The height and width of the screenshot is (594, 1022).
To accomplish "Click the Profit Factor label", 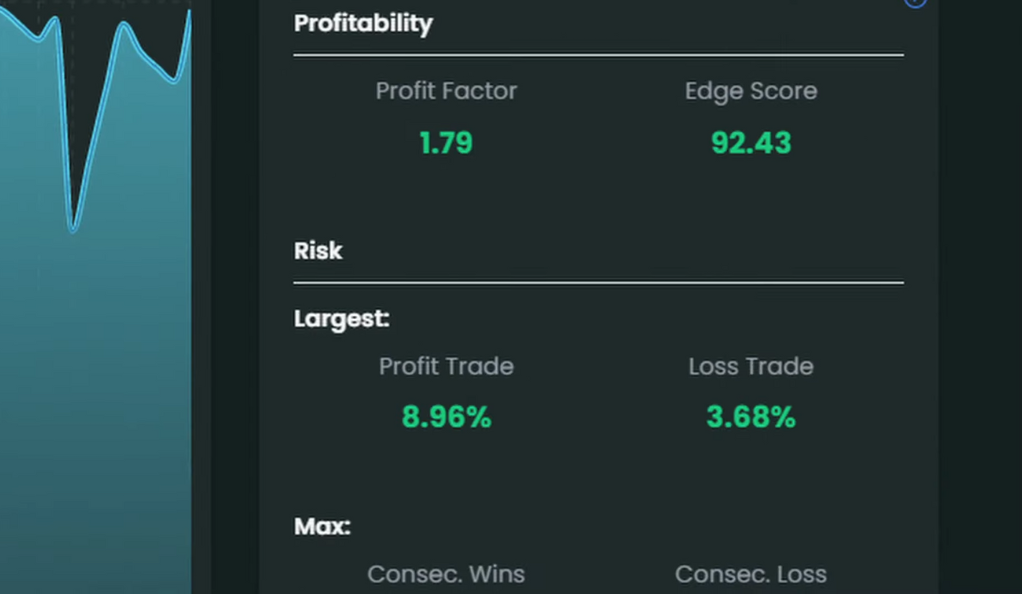I will [446, 91].
